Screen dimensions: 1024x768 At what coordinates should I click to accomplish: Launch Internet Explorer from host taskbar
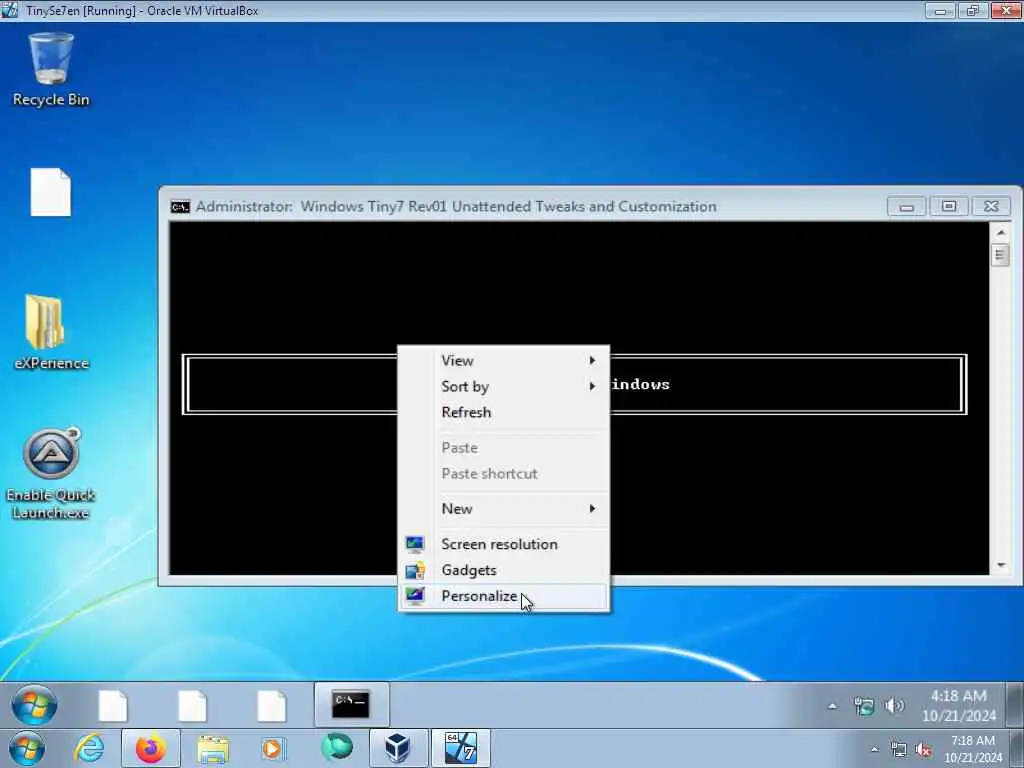(x=89, y=748)
